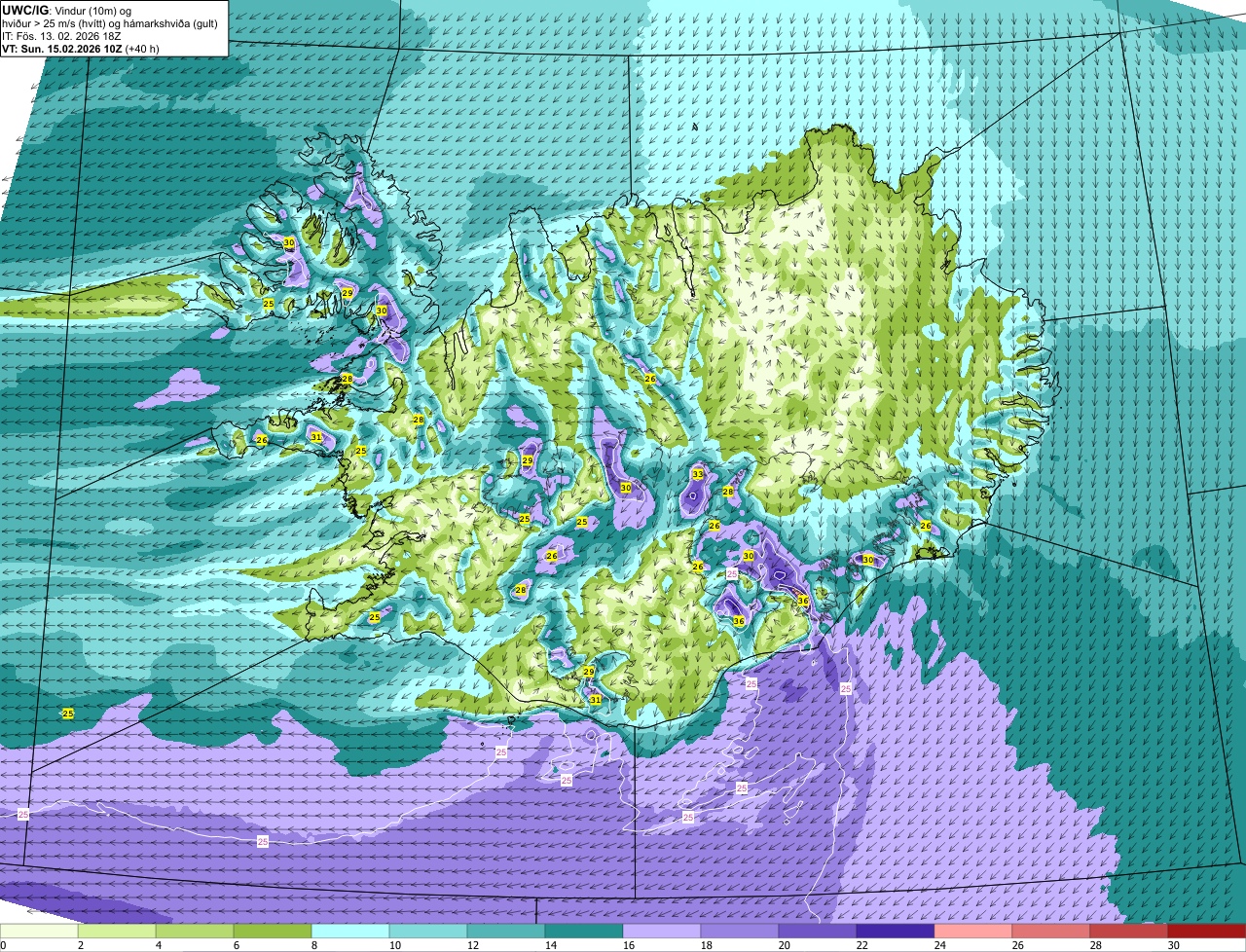Click the 8–10 m/s pale cyan legend swatch
This screenshot has width=1246, height=952.
tap(350, 931)
